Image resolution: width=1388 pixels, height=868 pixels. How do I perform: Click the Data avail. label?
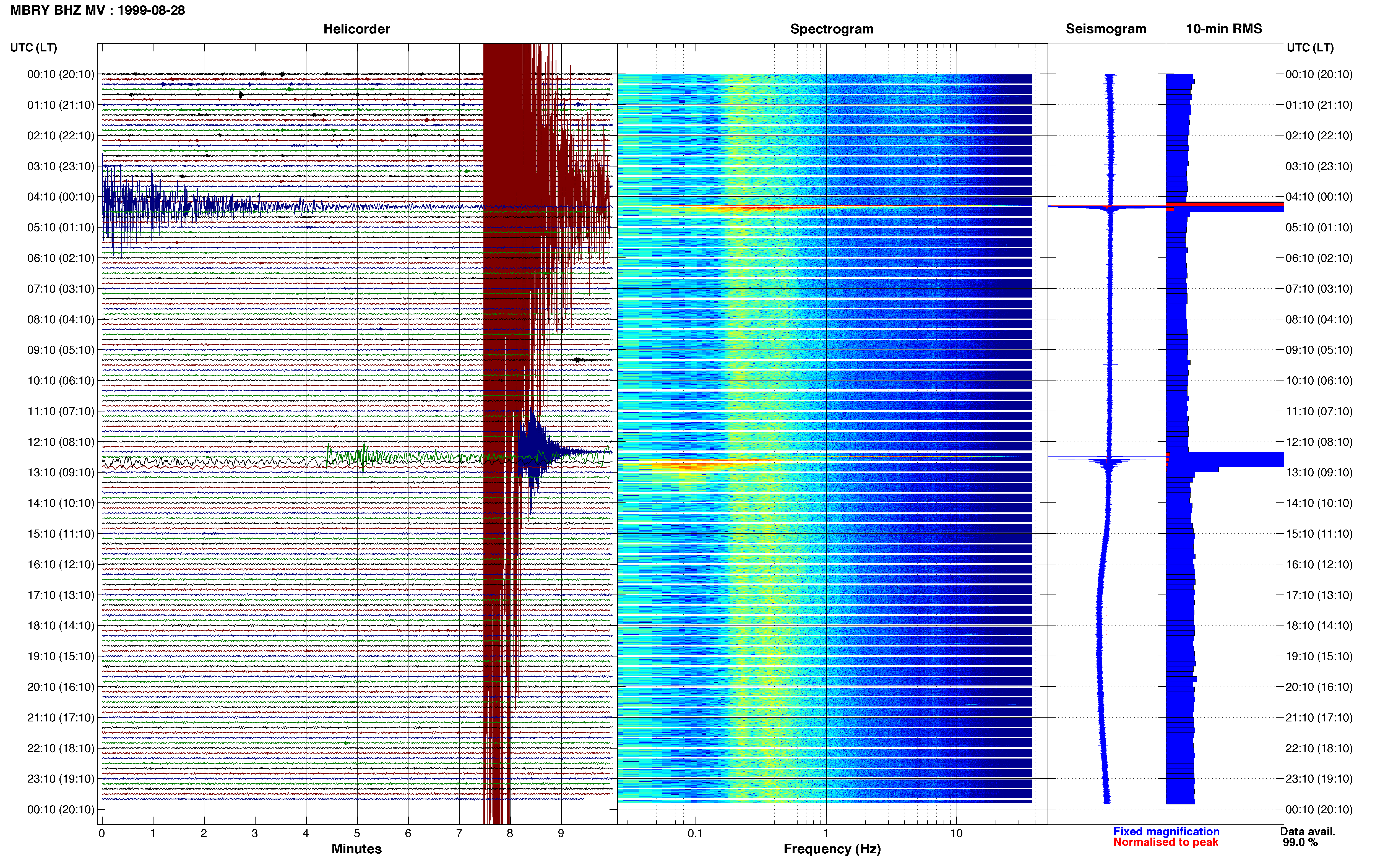(1308, 831)
